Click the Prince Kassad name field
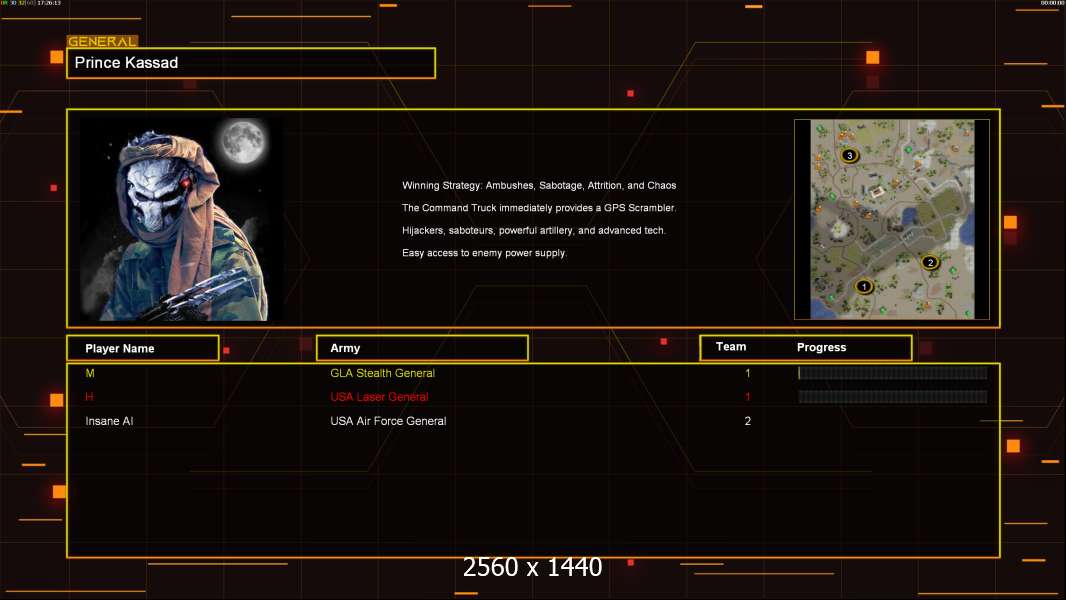Image resolution: width=1066 pixels, height=600 pixels. [251, 63]
